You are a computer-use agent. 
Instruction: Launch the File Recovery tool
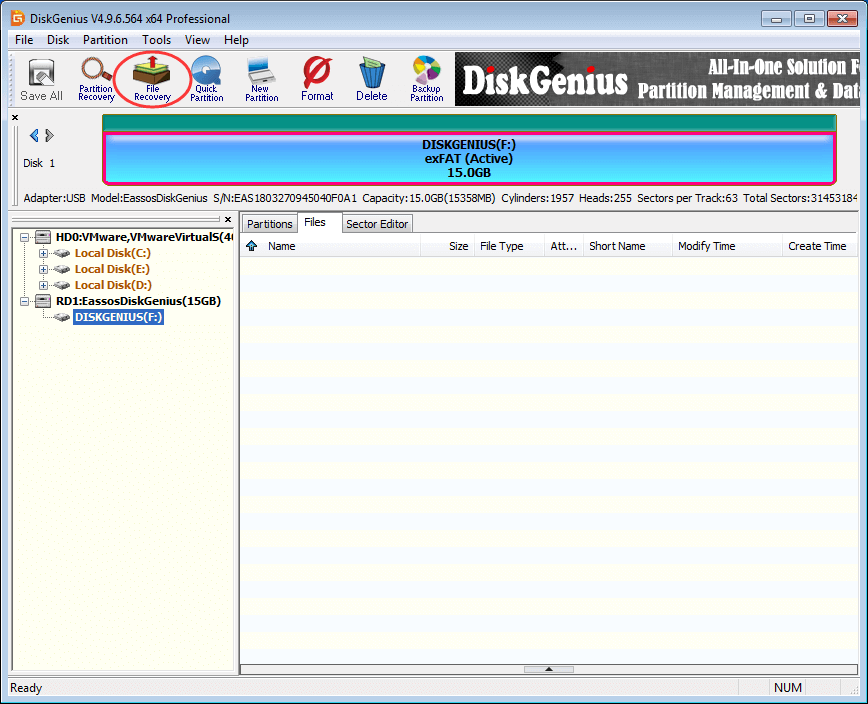point(152,80)
